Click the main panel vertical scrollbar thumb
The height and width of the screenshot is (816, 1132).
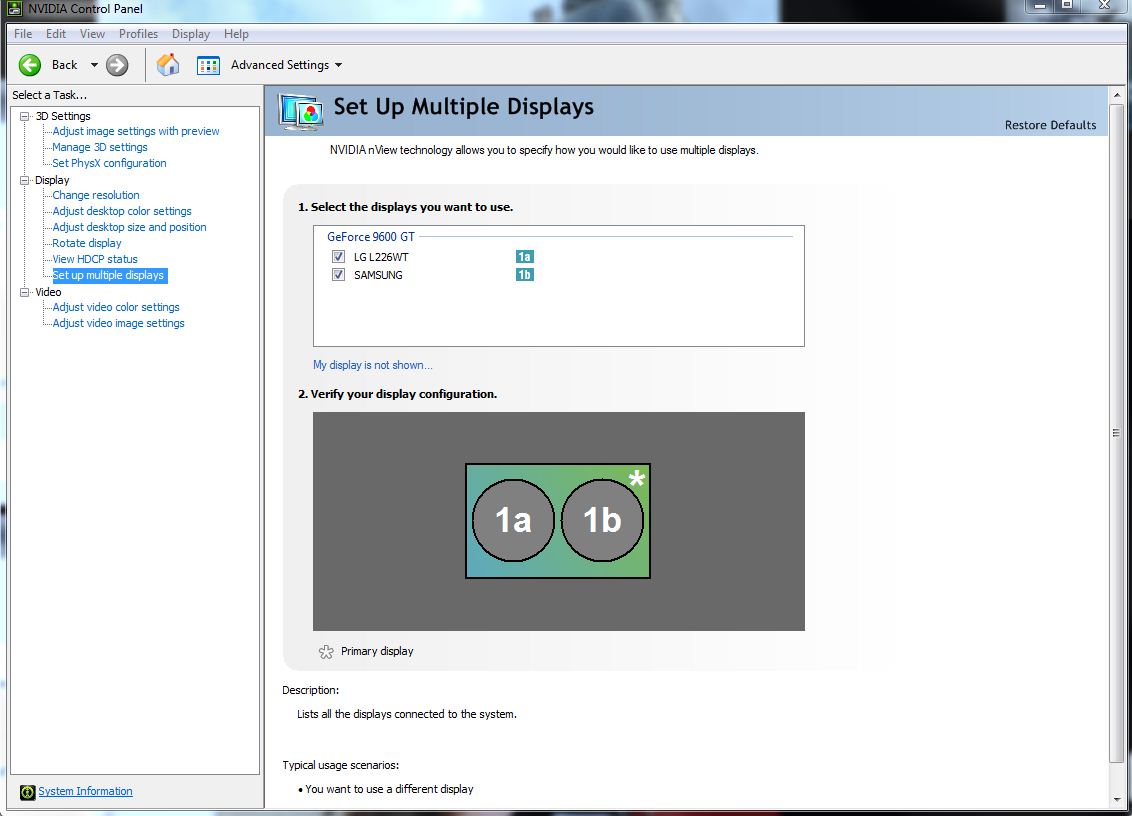(x=1116, y=433)
